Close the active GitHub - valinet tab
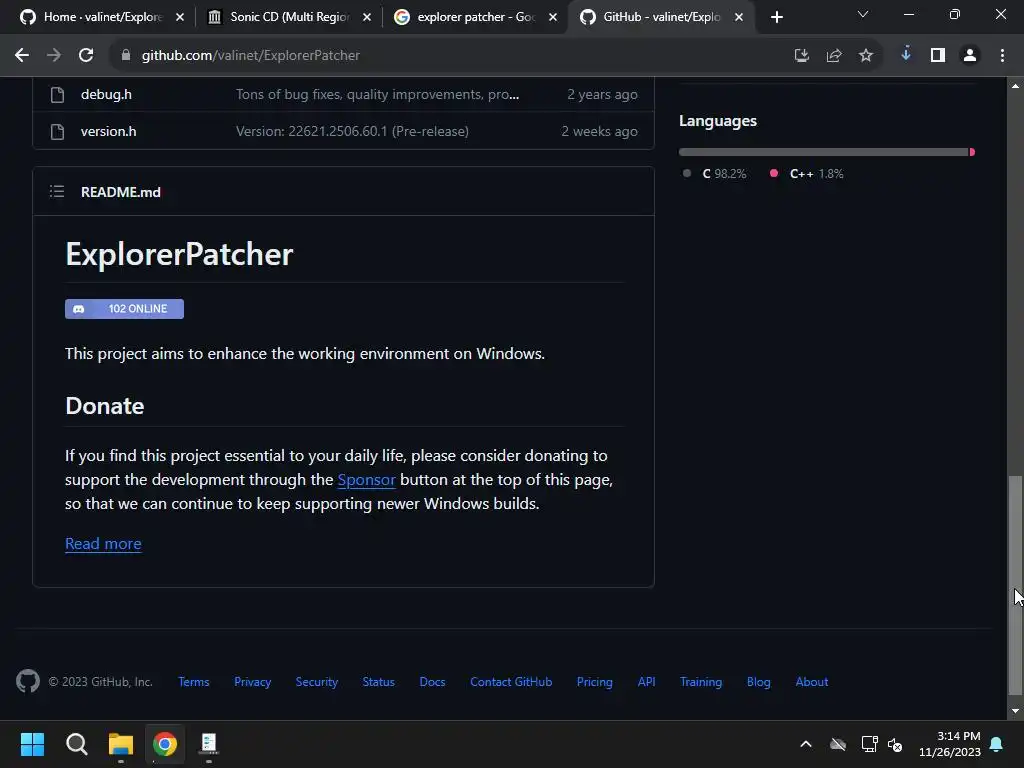This screenshot has height=768, width=1024. point(739,17)
